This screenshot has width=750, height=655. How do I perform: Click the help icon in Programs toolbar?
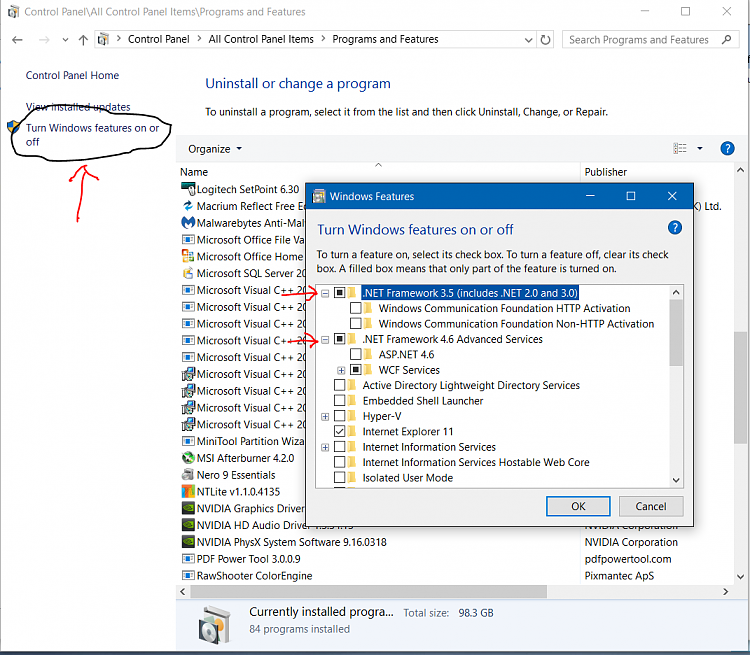(727, 148)
